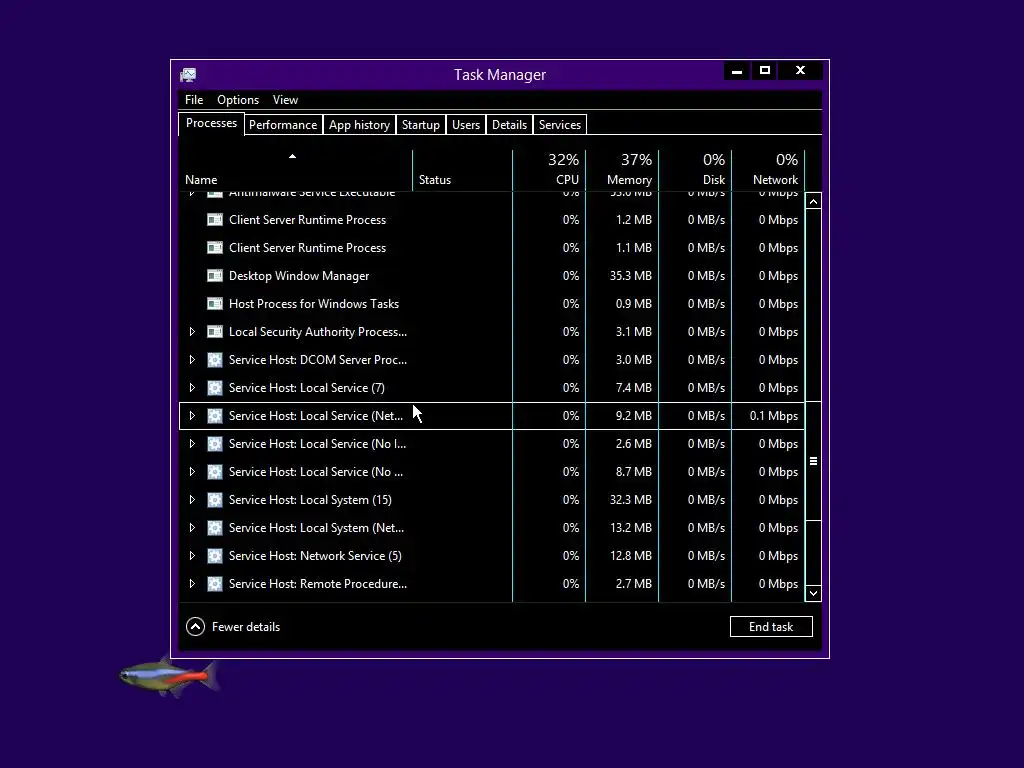Image resolution: width=1024 pixels, height=768 pixels.
Task: Expand Service Host: Local Service 8.7 MB row
Action: (192, 472)
